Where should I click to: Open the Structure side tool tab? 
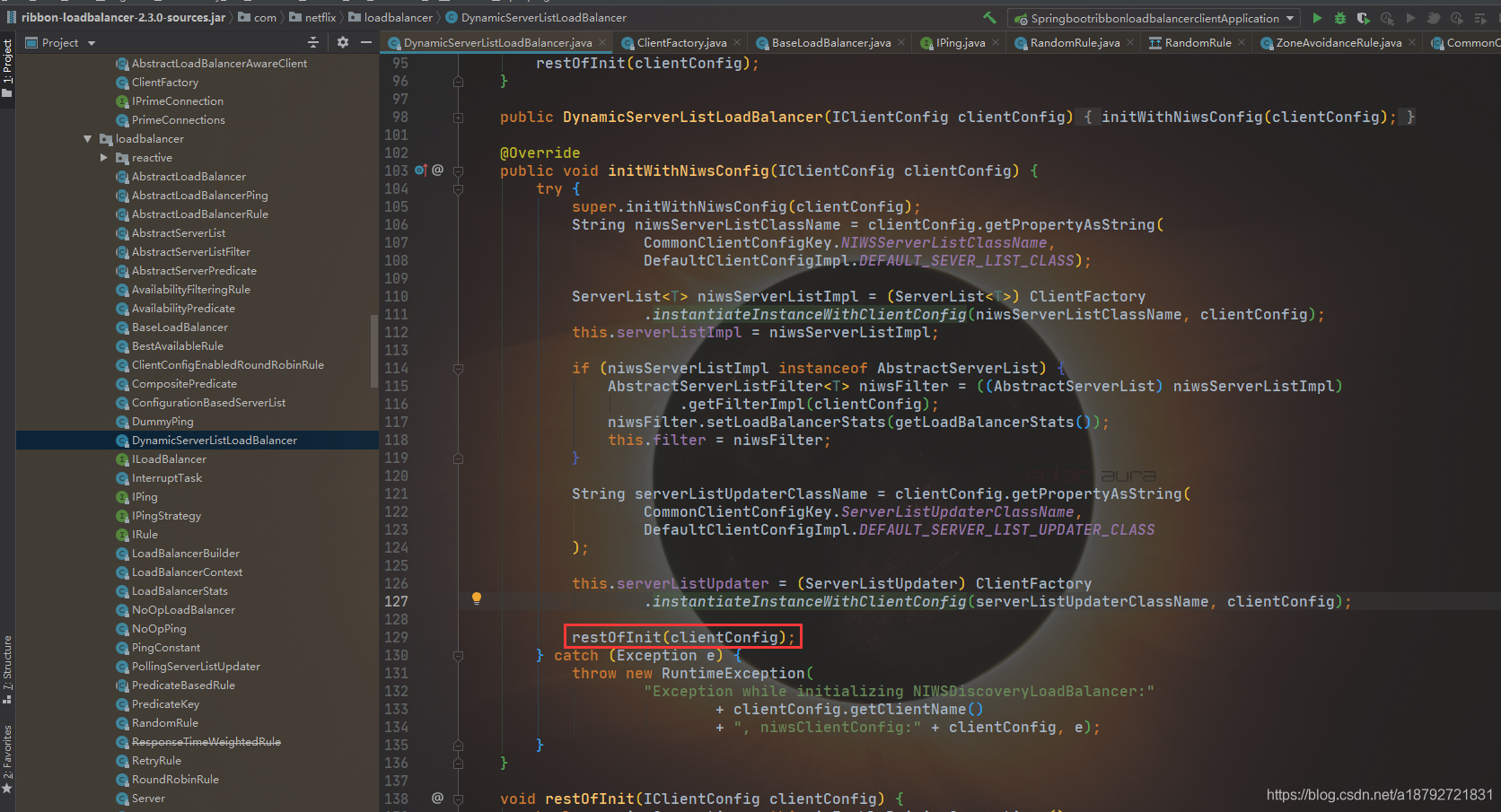(7, 670)
